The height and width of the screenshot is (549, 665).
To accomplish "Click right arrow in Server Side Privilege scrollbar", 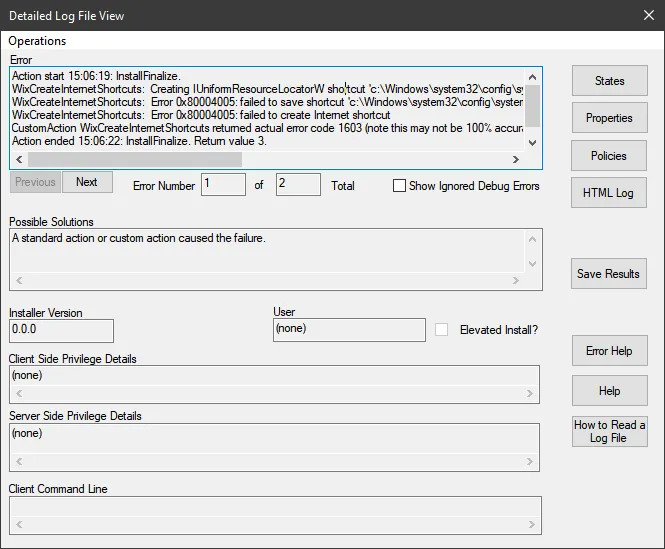I will pos(530,462).
